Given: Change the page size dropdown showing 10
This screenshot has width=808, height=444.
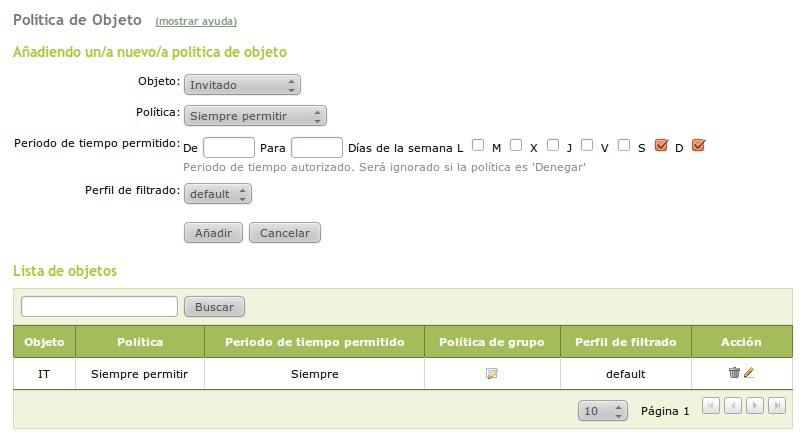Looking at the screenshot, I should click(603, 411).
